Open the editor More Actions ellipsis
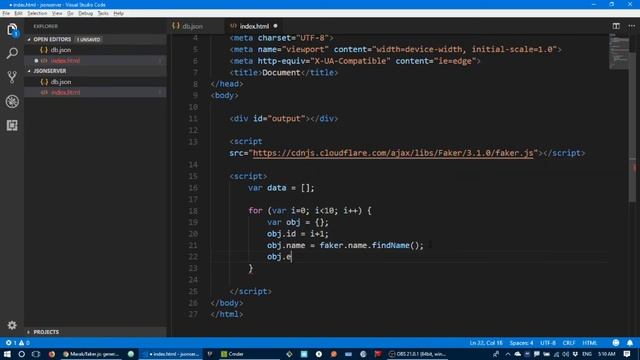The height and width of the screenshot is (360, 640). pos(631,26)
